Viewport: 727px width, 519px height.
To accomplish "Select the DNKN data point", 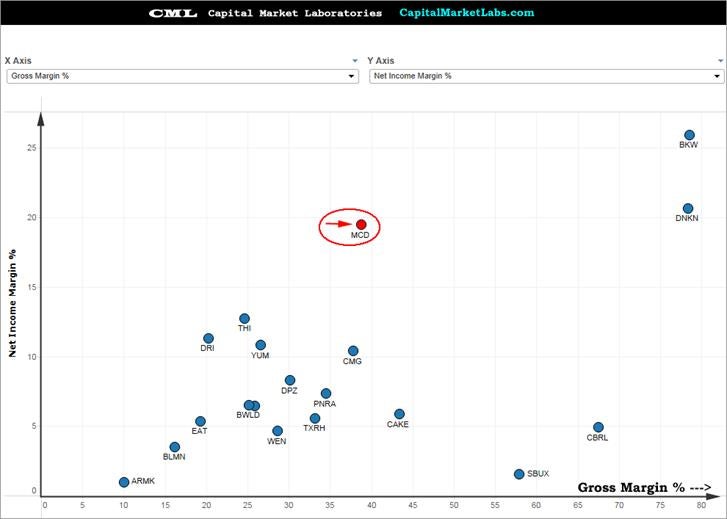I will click(x=688, y=209).
